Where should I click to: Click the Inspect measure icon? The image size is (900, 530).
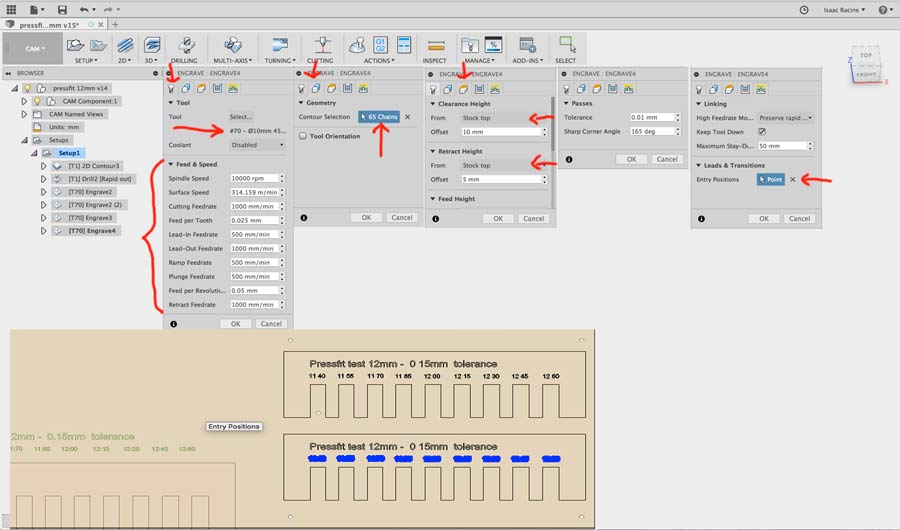436,46
